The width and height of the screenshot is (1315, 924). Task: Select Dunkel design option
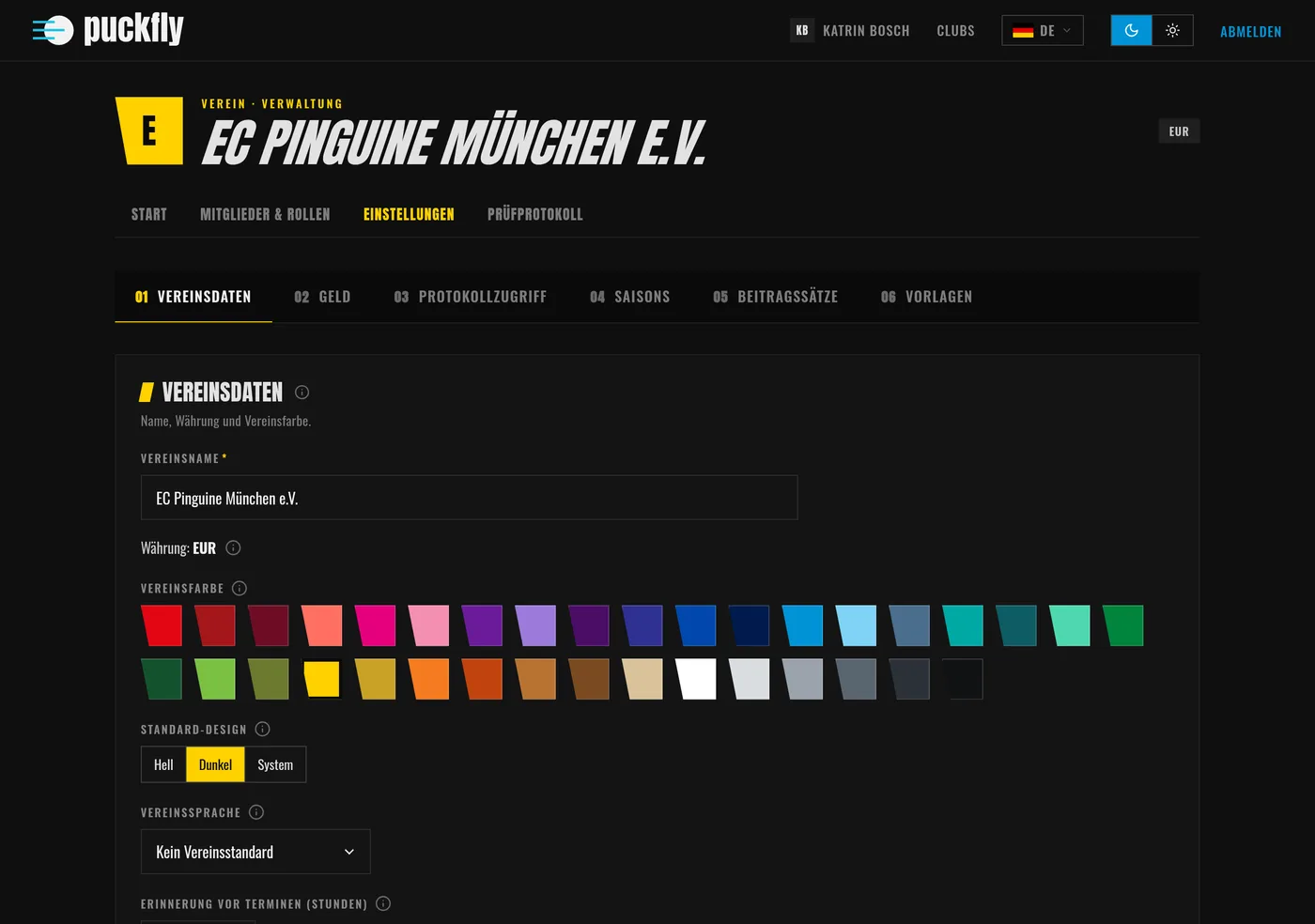tap(215, 764)
